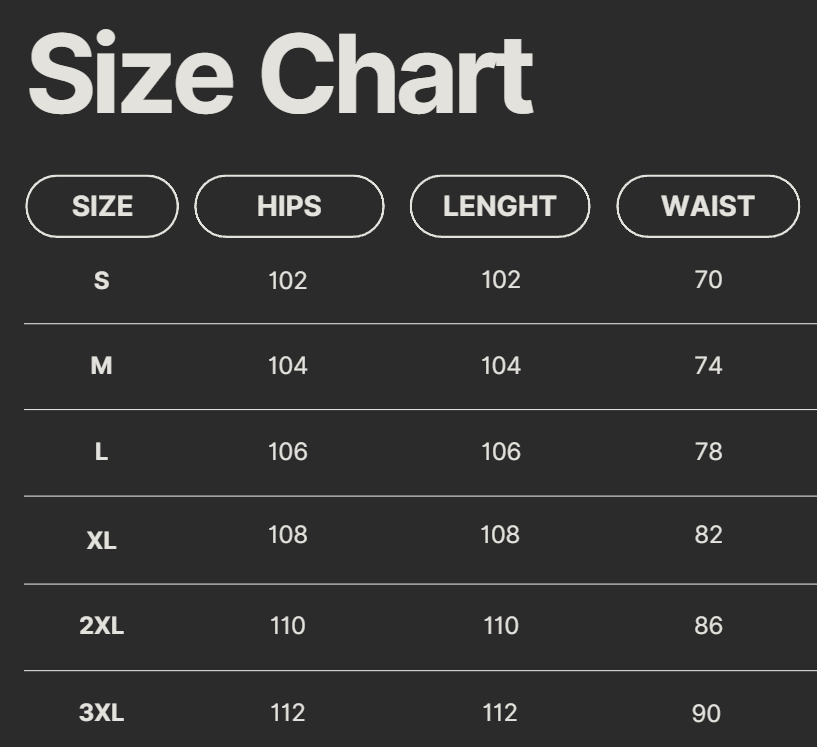Click waist value 70 for size S
The image size is (817, 747).
[708, 280]
